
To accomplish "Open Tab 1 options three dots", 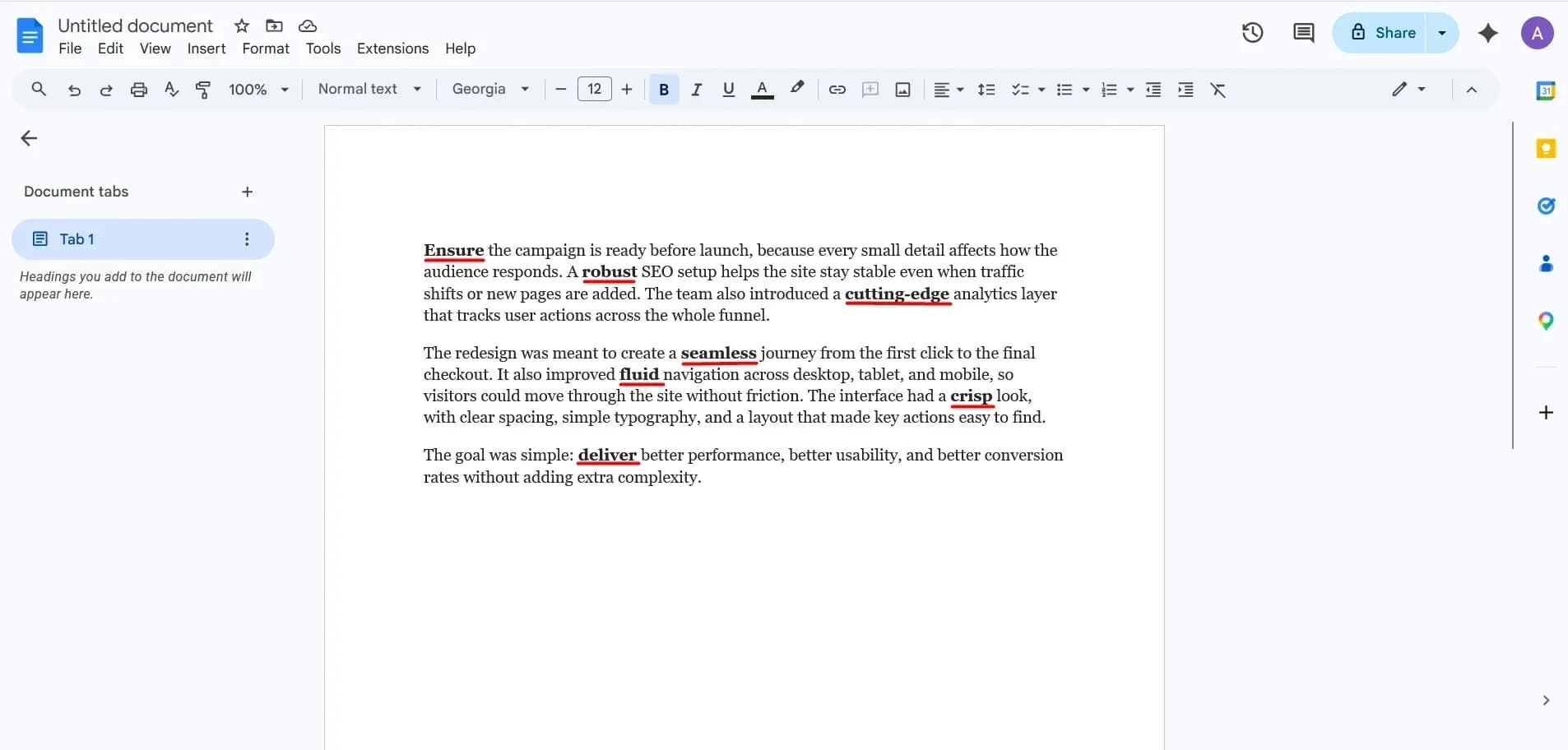I will (247, 239).
